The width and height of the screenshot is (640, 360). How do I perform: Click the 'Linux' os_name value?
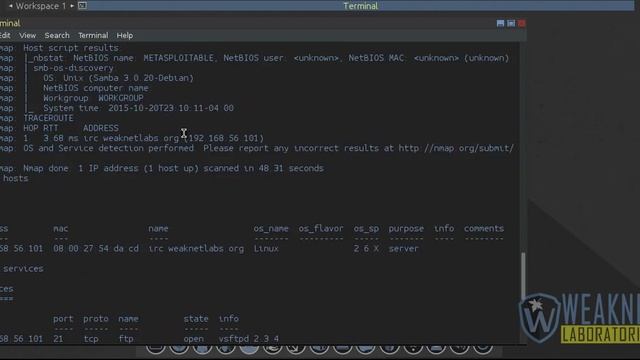tap(266, 249)
